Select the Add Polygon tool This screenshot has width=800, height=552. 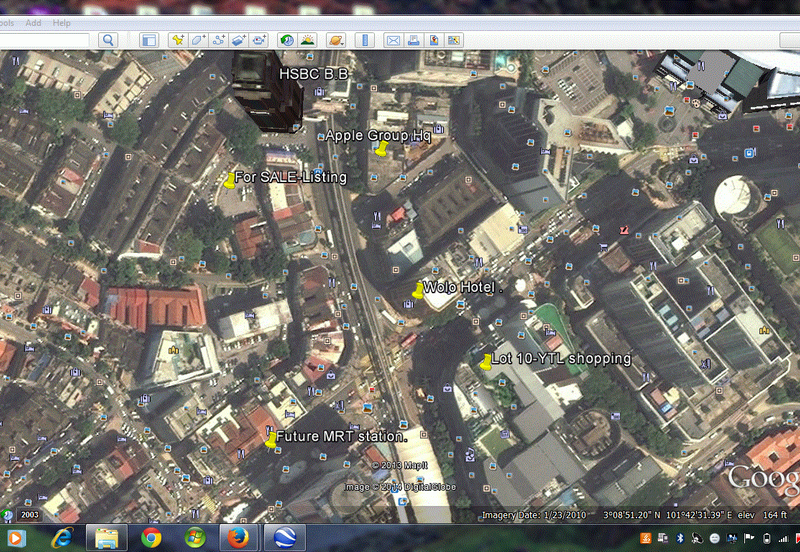pos(198,40)
